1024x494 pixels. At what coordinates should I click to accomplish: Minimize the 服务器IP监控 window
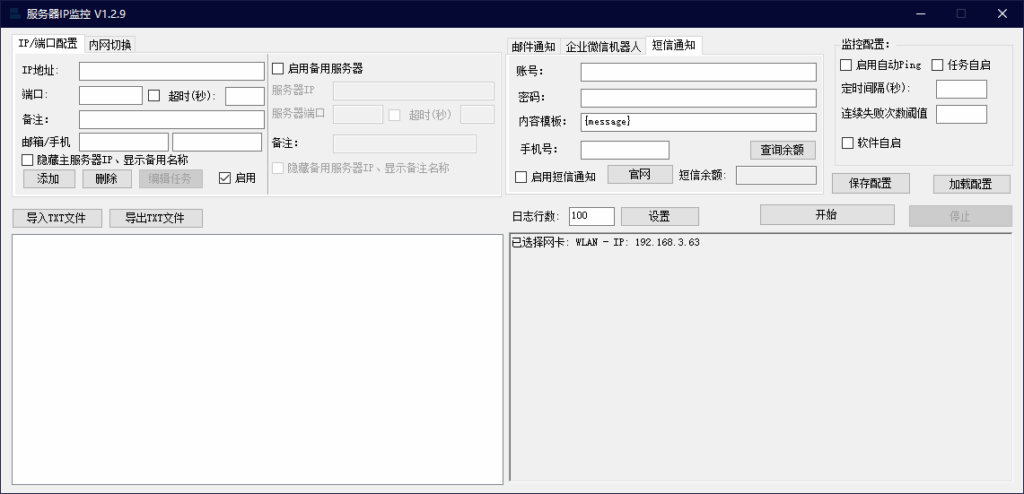tap(921, 14)
